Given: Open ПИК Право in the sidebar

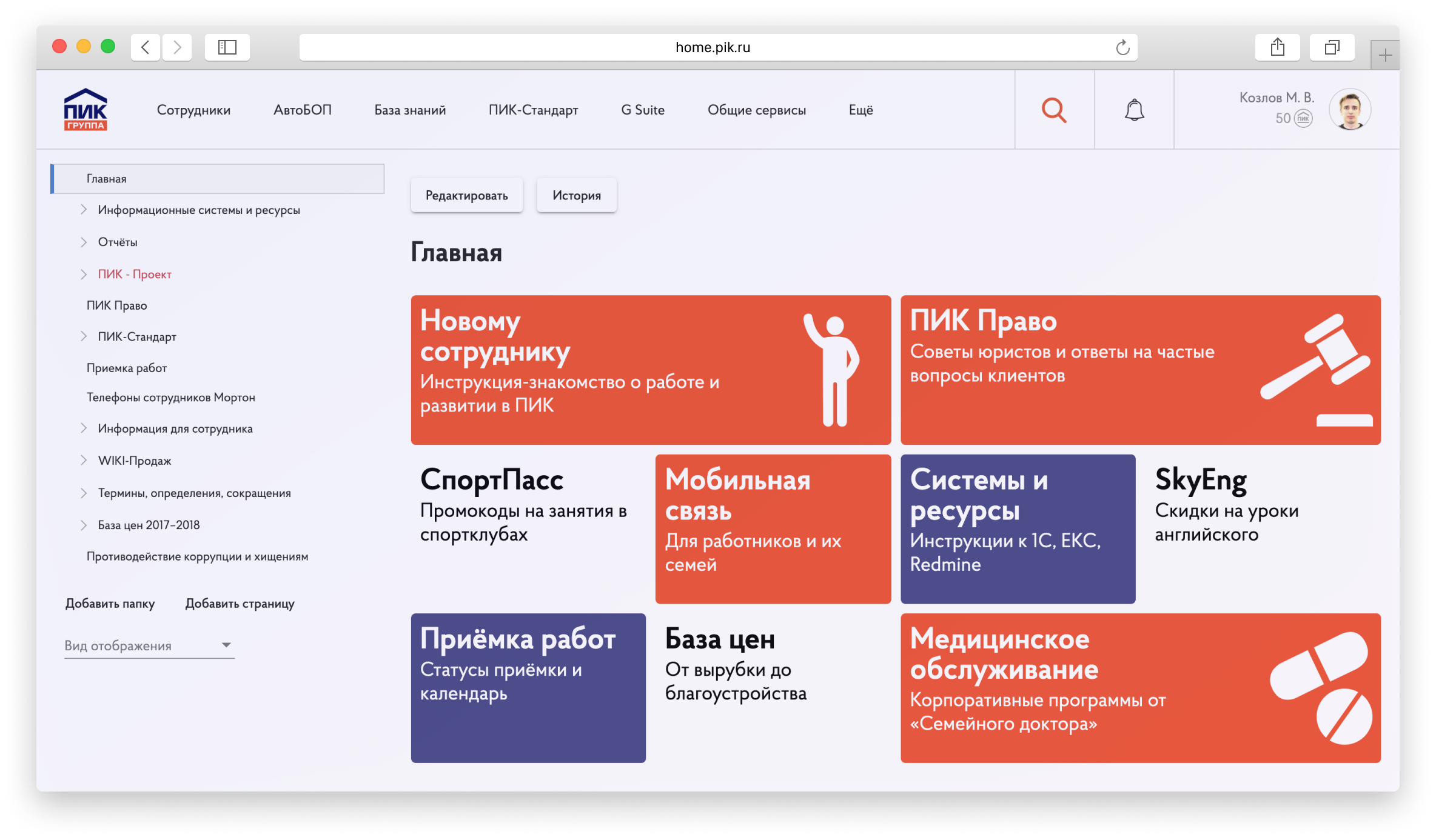Looking at the screenshot, I should click(116, 305).
